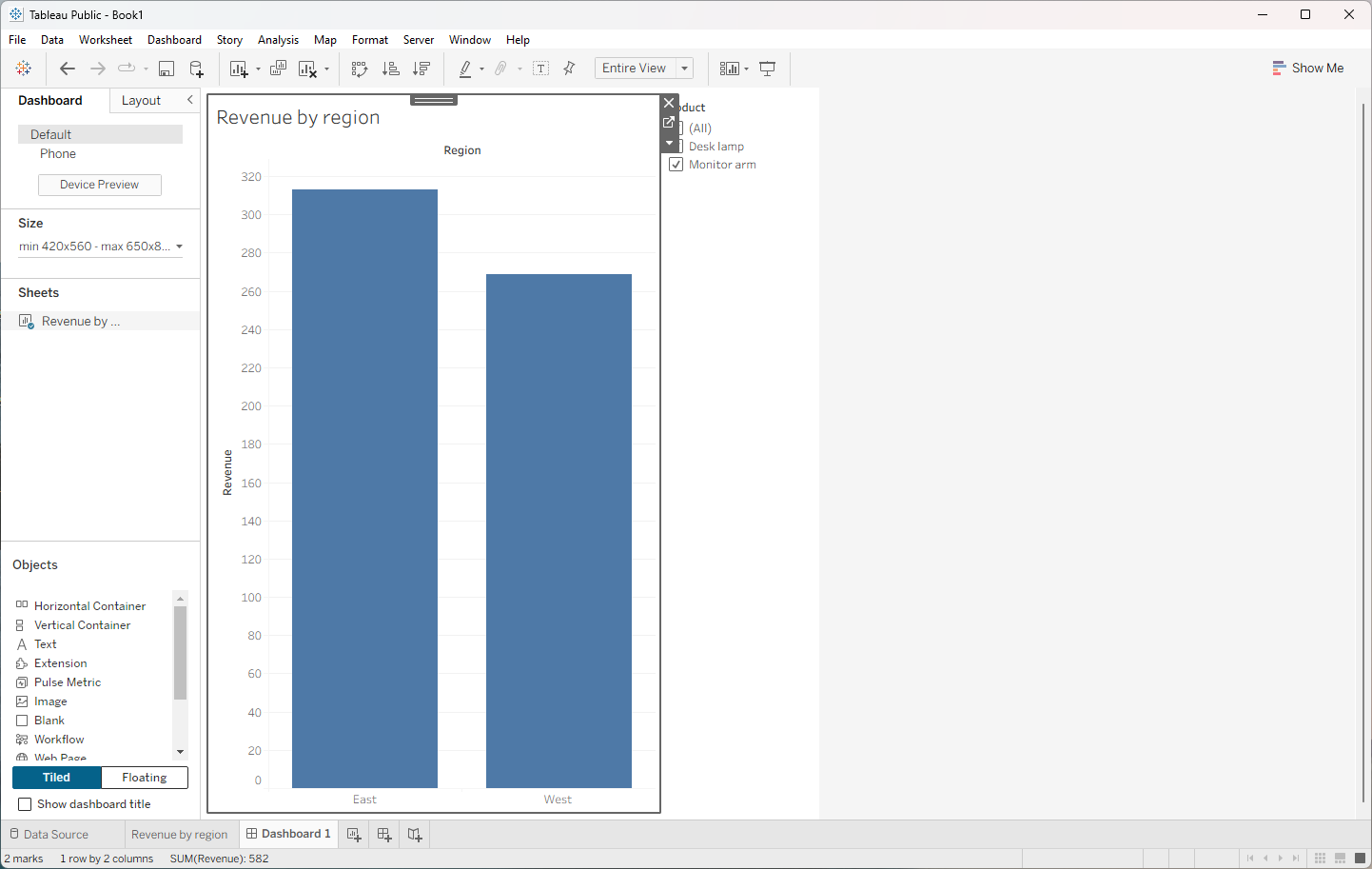The height and width of the screenshot is (869, 1372).
Task: Switch to the Layout tab
Action: (x=141, y=101)
